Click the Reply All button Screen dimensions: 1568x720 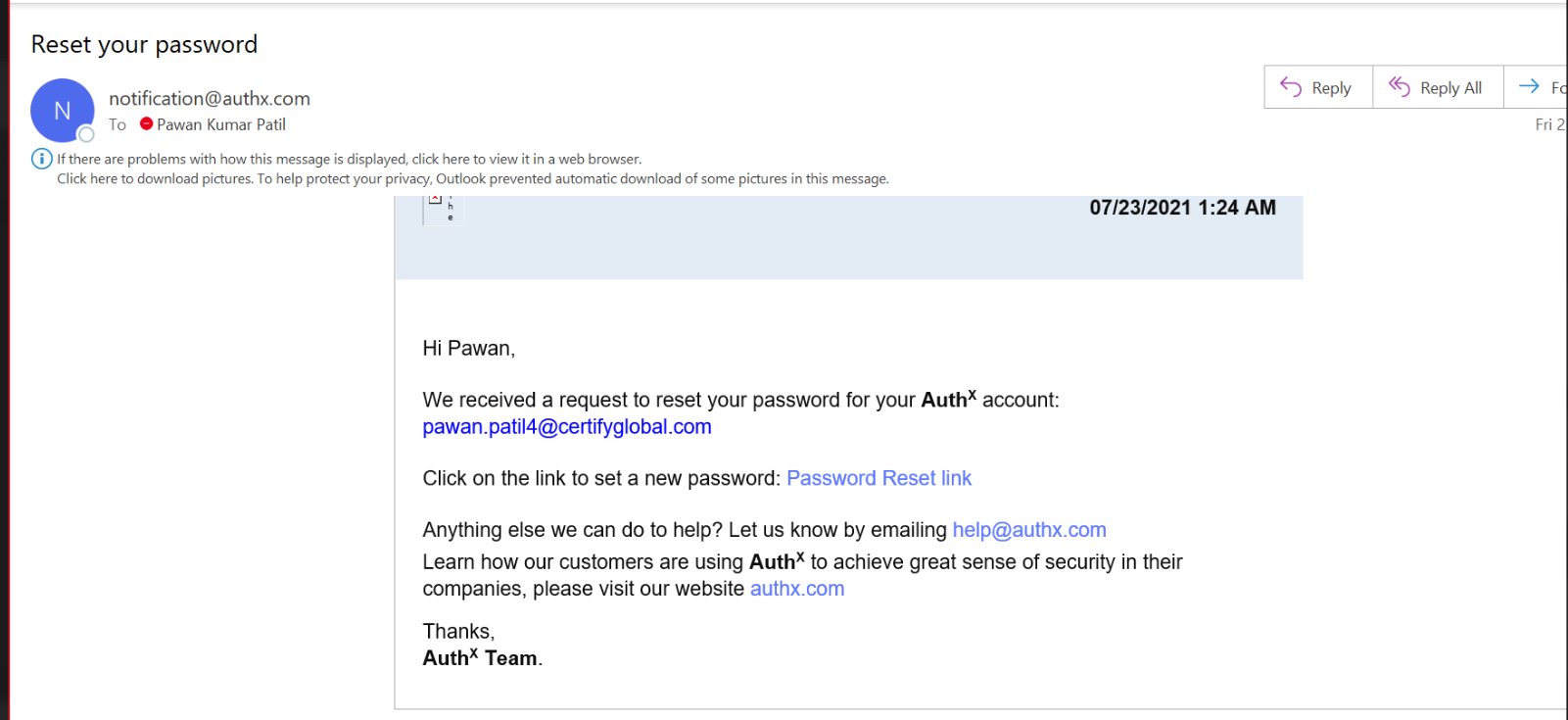[1438, 87]
